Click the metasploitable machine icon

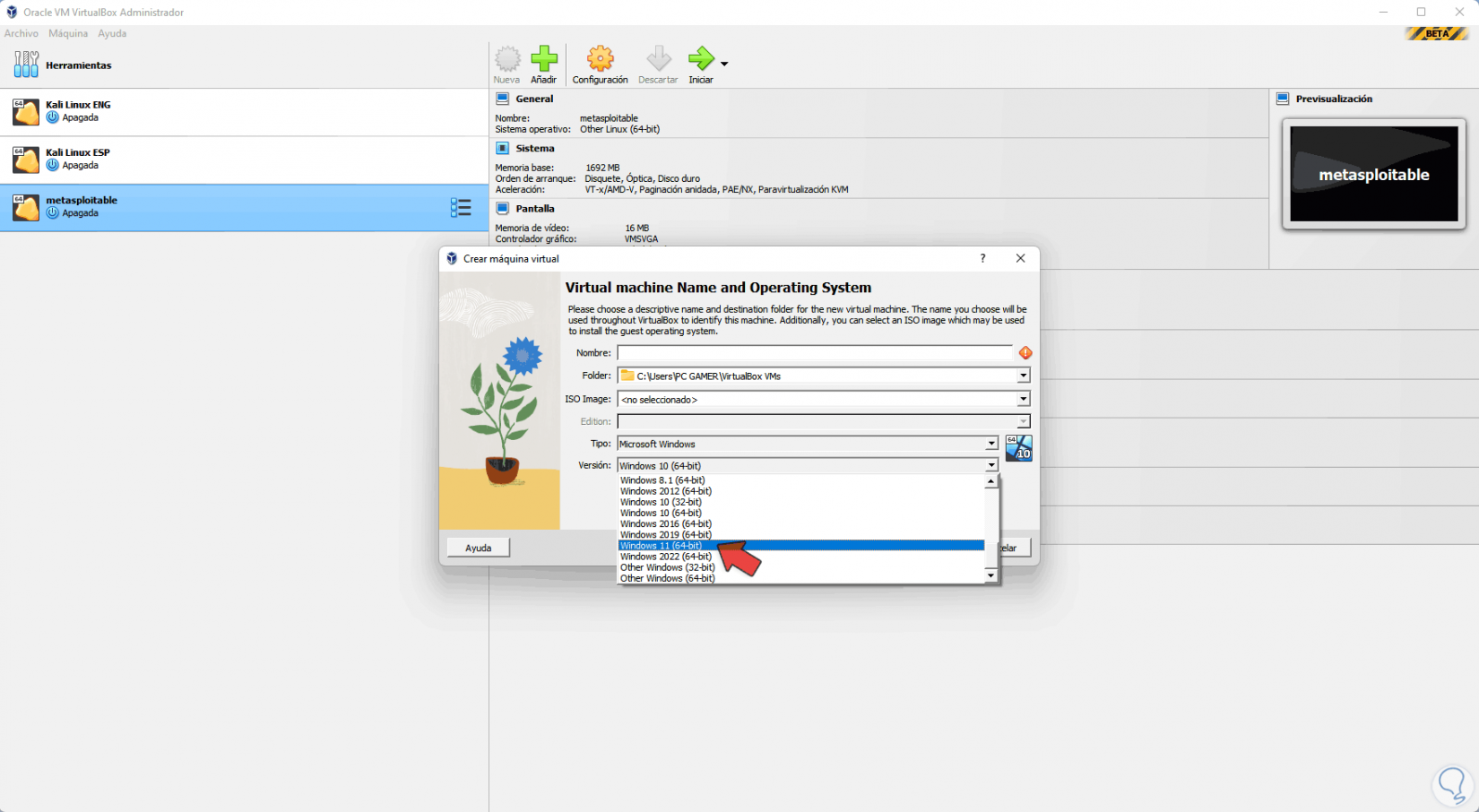26,208
